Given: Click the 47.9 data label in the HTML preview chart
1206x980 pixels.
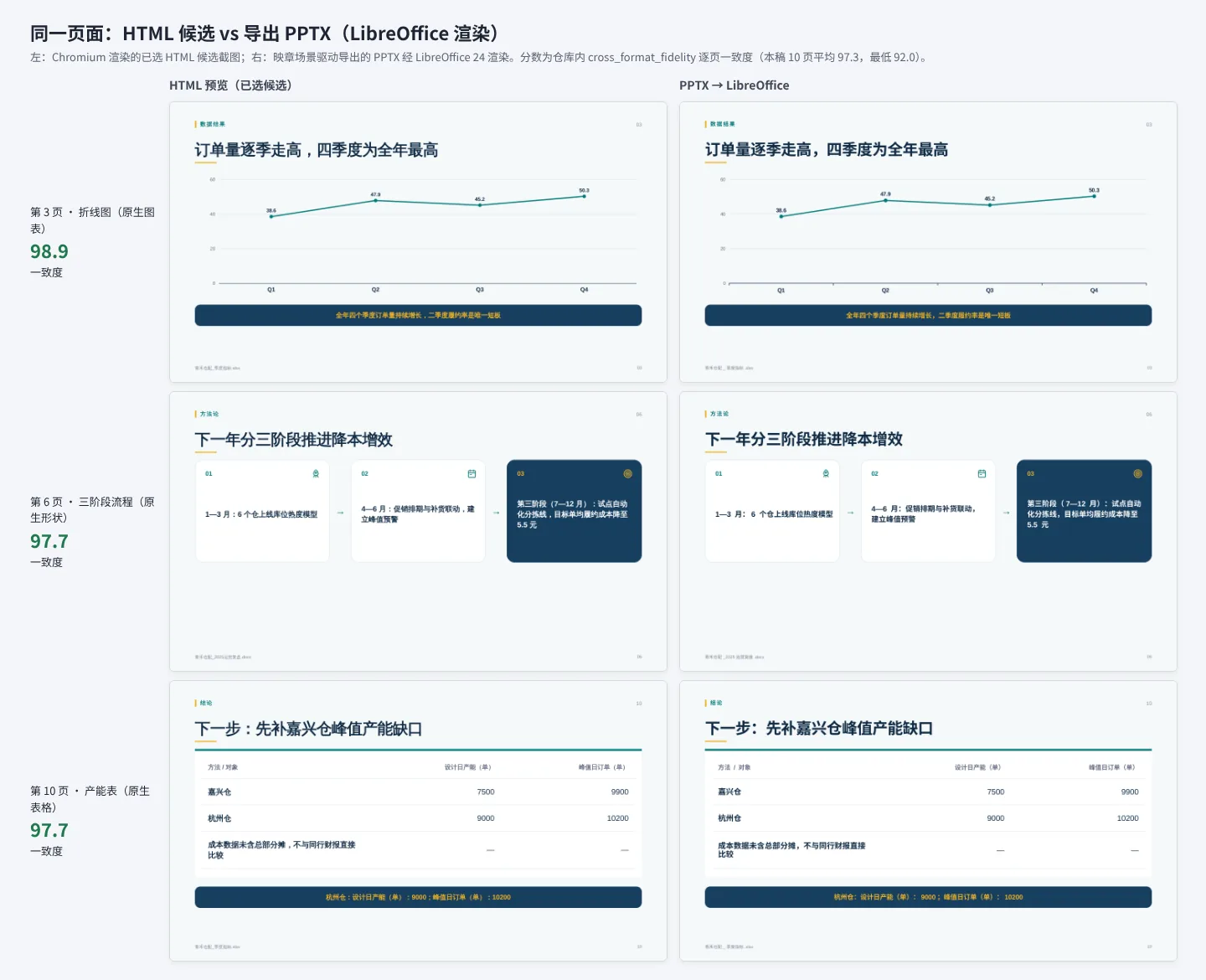Looking at the screenshot, I should (375, 194).
